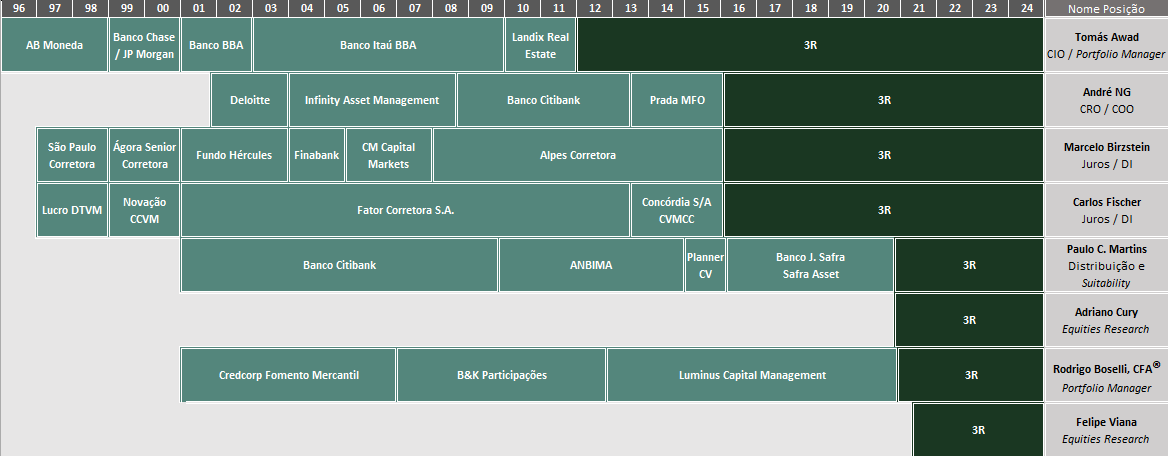Select the year 12 header cell
Image resolution: width=1168 pixels, height=456 pixels.
(594, 9)
